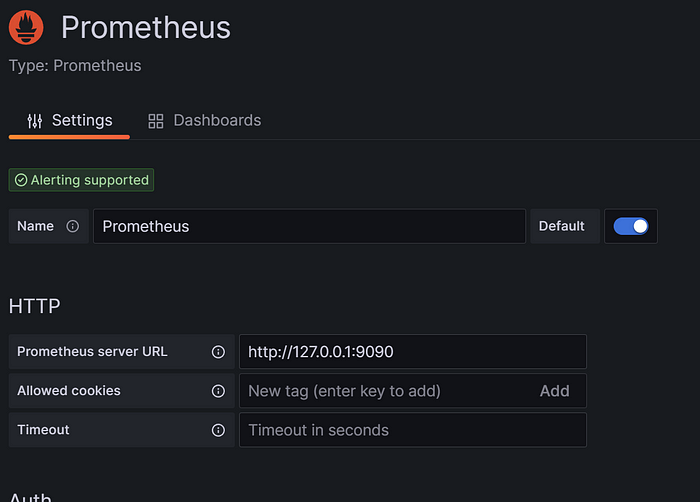Click the Prometheus server URL label
The width and height of the screenshot is (700, 502).
tap(92, 351)
